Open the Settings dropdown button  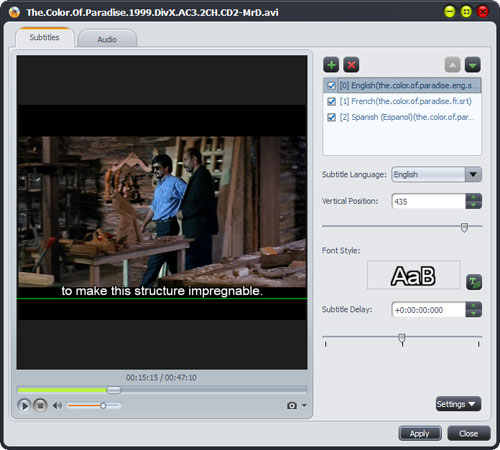point(458,404)
